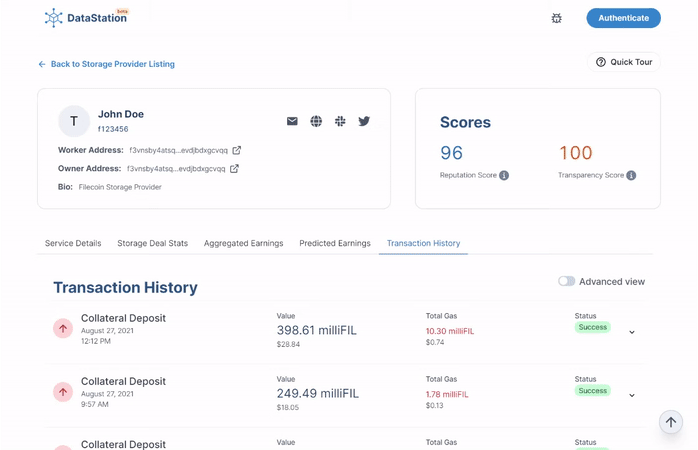Open the email contact icon
Screen dimensions: 698x450
point(292,121)
